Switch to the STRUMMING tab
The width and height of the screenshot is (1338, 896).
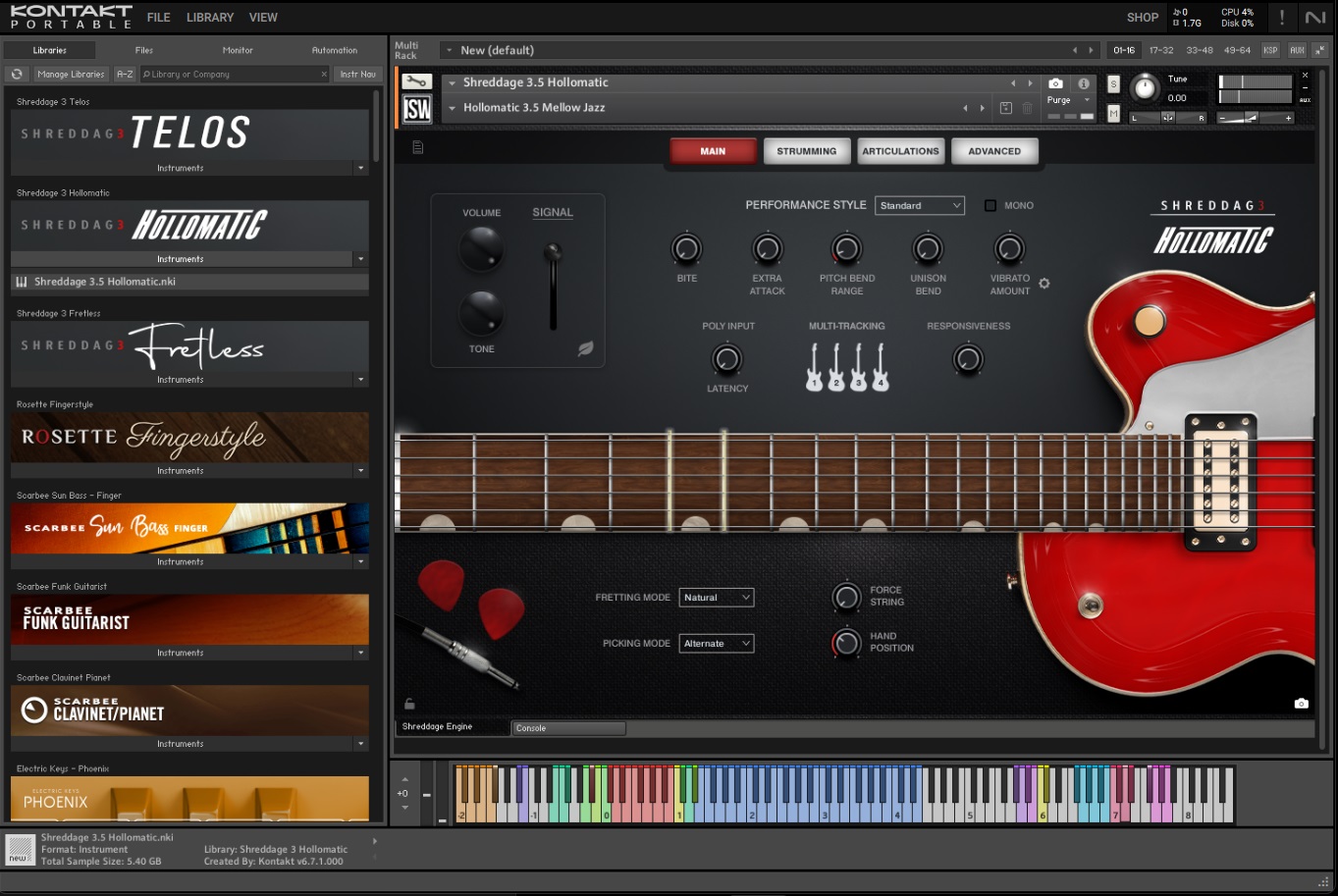click(x=806, y=151)
